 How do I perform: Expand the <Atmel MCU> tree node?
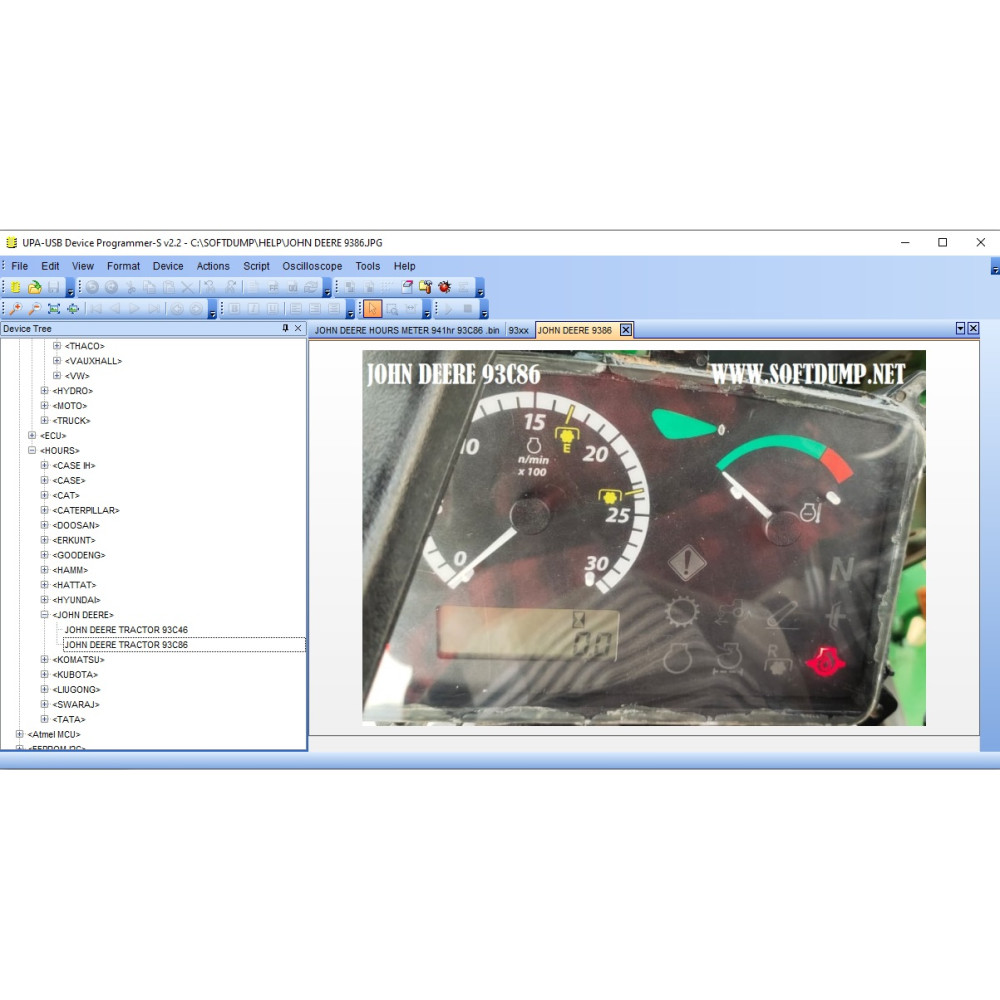click(x=19, y=734)
